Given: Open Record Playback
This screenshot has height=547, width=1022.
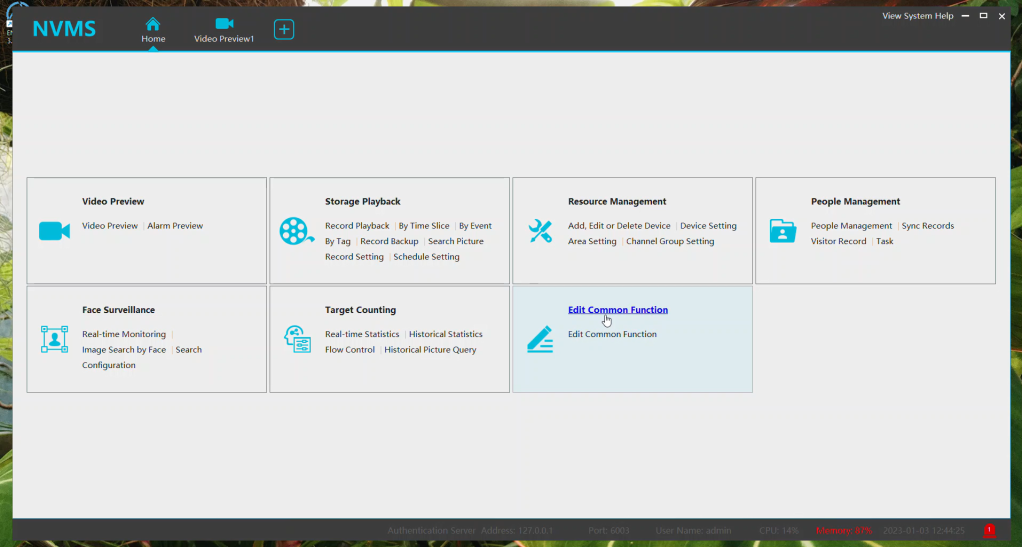Looking at the screenshot, I should [357, 226].
